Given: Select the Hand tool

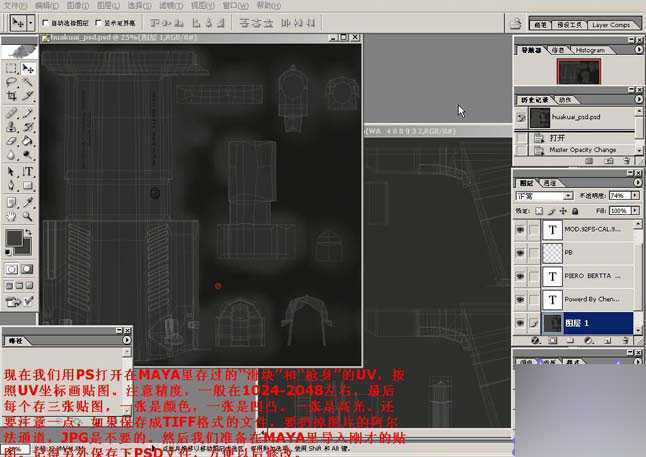Looking at the screenshot, I should tap(12, 216).
